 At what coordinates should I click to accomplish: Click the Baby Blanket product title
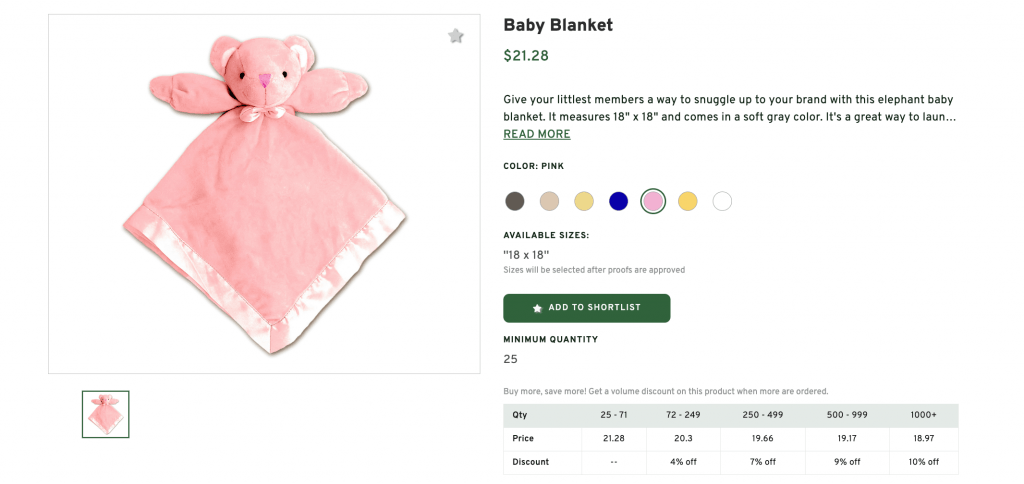coord(558,25)
